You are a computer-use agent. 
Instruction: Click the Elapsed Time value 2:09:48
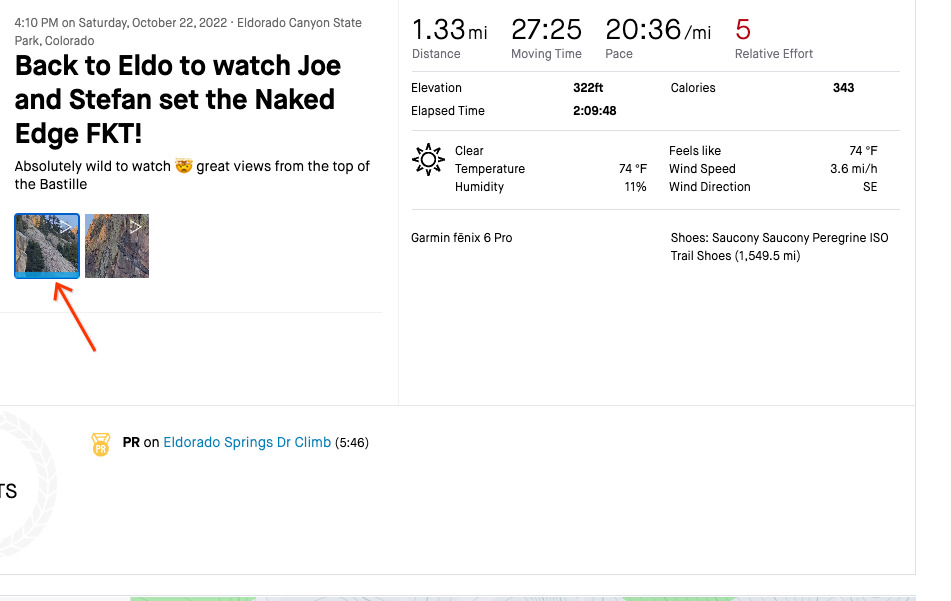pos(594,111)
